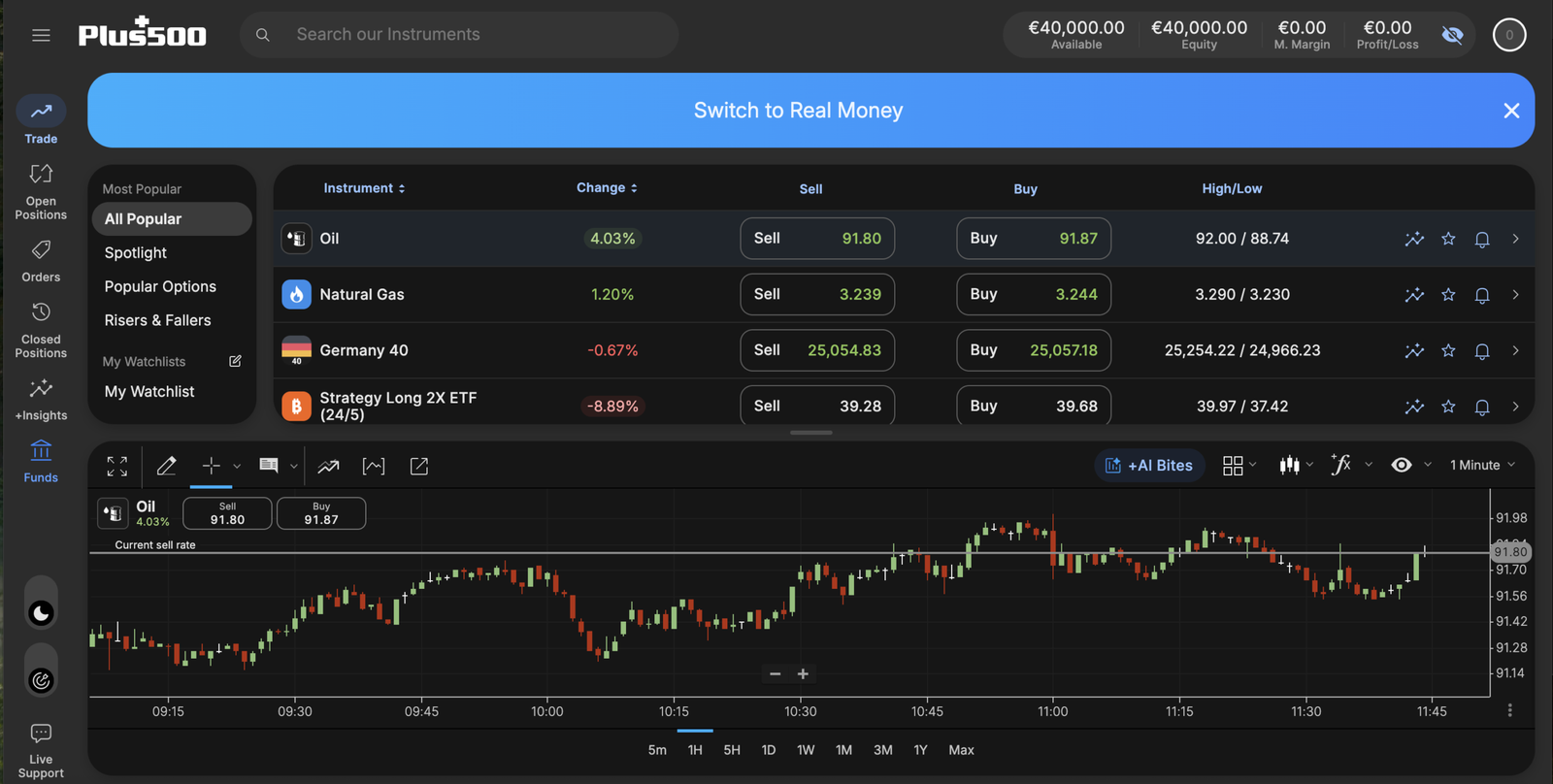The height and width of the screenshot is (784, 1553).
Task: Open the Open Positions sidebar section
Action: coord(41,192)
